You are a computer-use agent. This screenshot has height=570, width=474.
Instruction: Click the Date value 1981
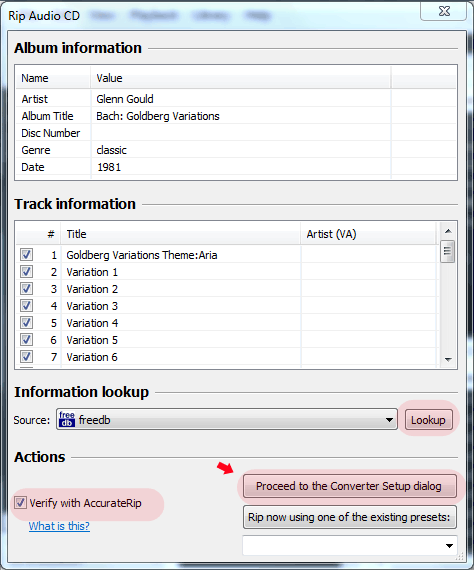109,167
